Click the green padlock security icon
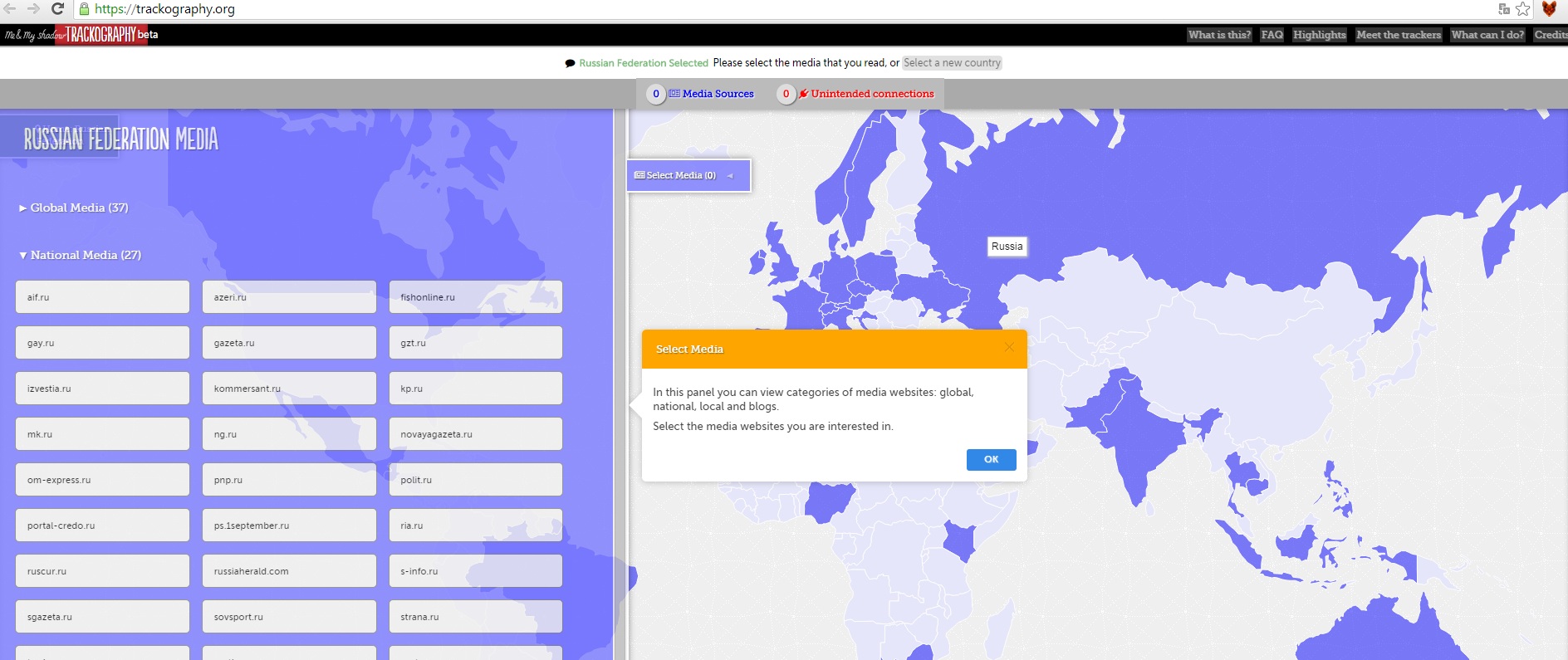The image size is (1568, 660). tap(84, 9)
